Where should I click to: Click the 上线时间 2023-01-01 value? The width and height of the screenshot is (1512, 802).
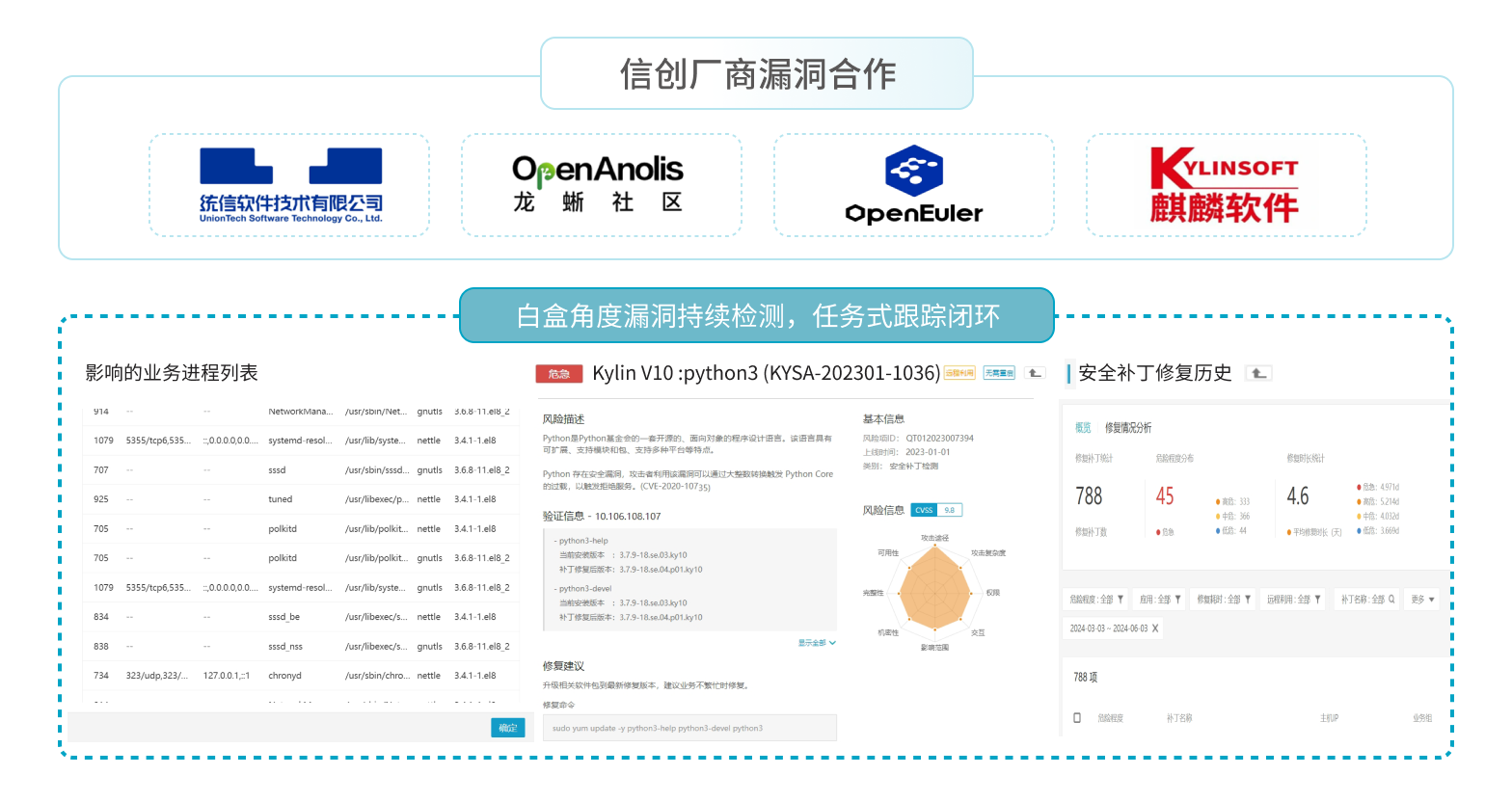[x=928, y=452]
